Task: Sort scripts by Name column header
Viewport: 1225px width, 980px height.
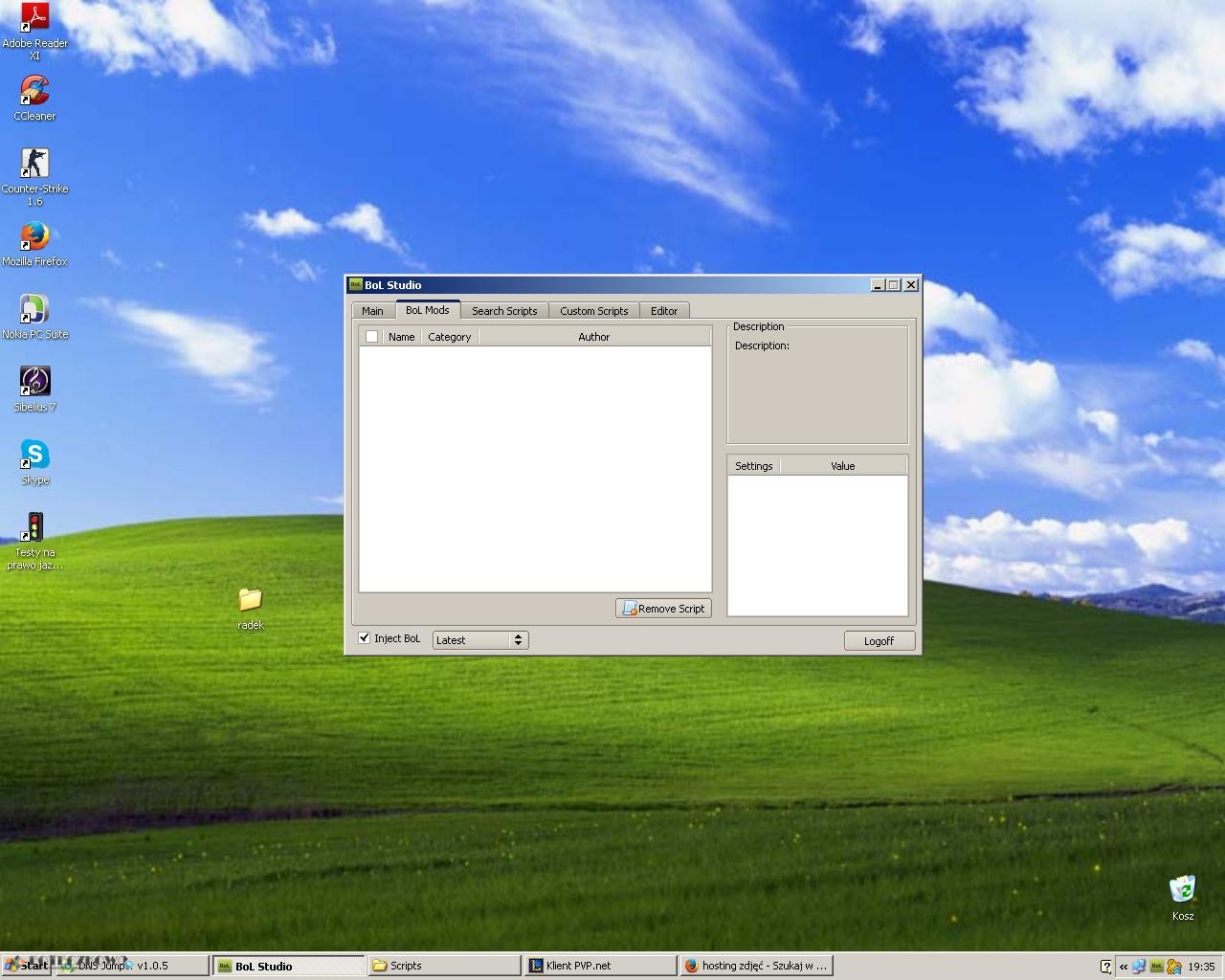Action: coord(402,337)
